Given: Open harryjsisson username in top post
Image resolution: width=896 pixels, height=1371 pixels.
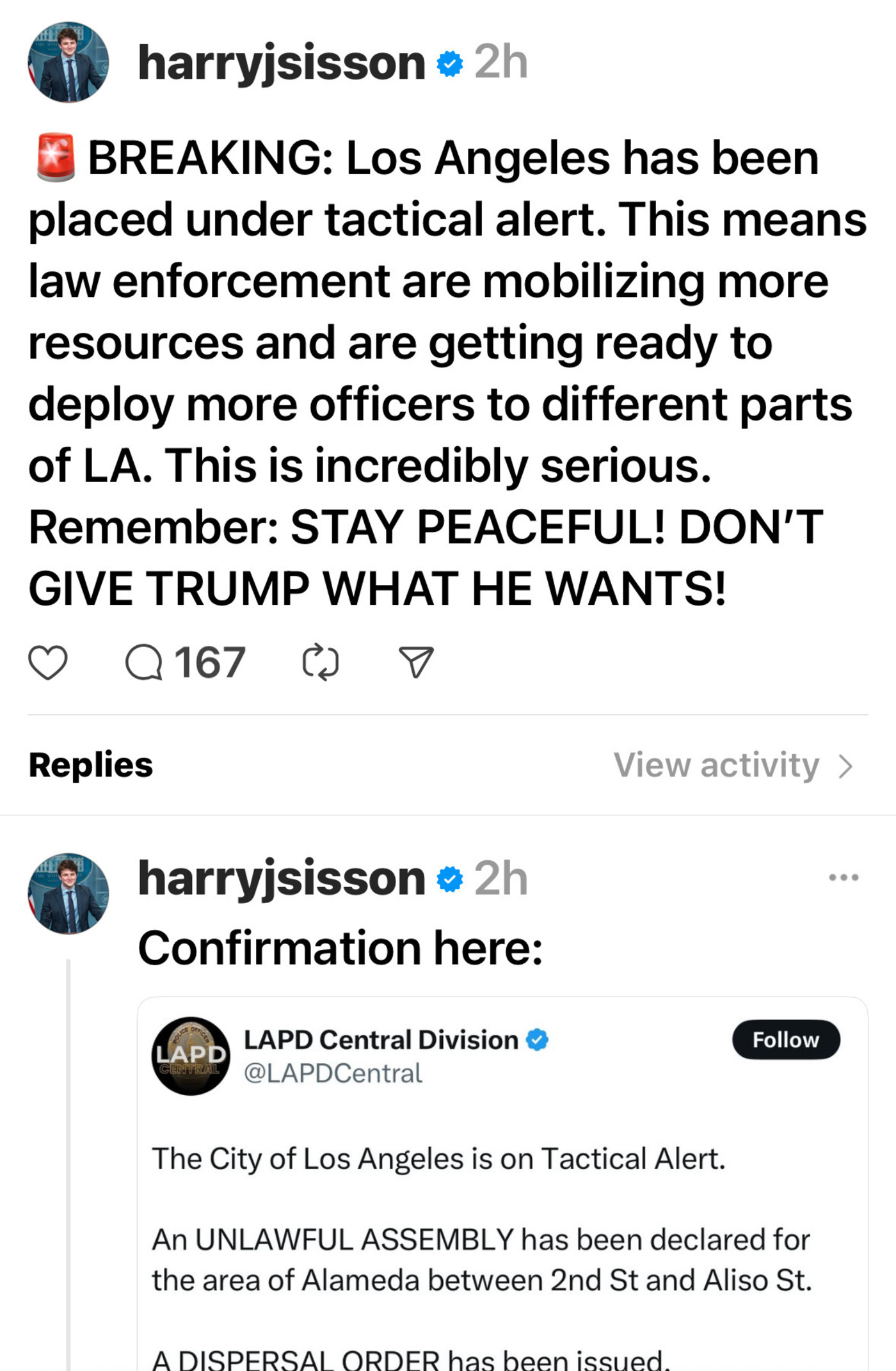Looking at the screenshot, I should pyautogui.click(x=282, y=63).
